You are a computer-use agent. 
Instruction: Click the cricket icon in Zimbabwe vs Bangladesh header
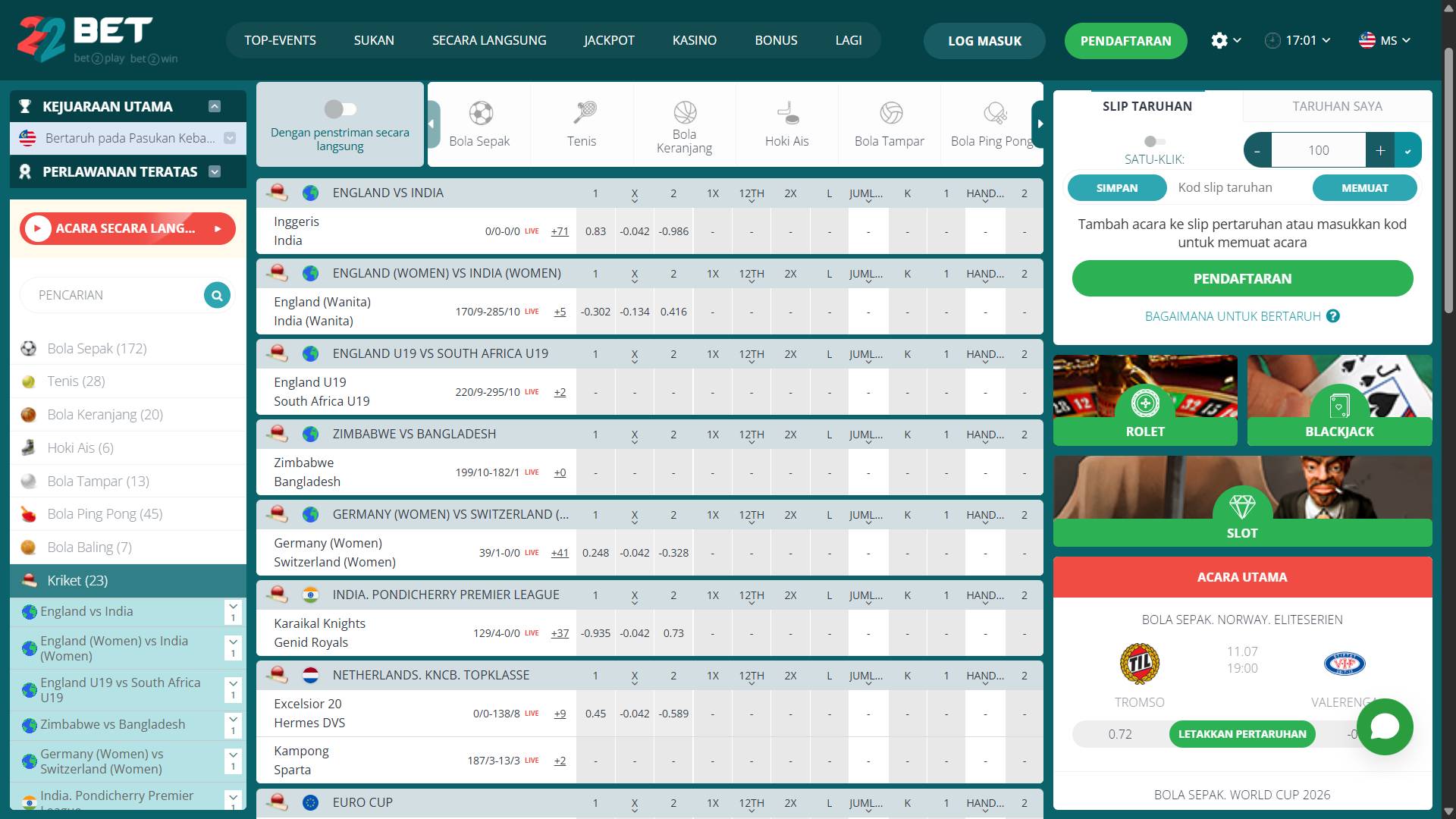tap(278, 434)
